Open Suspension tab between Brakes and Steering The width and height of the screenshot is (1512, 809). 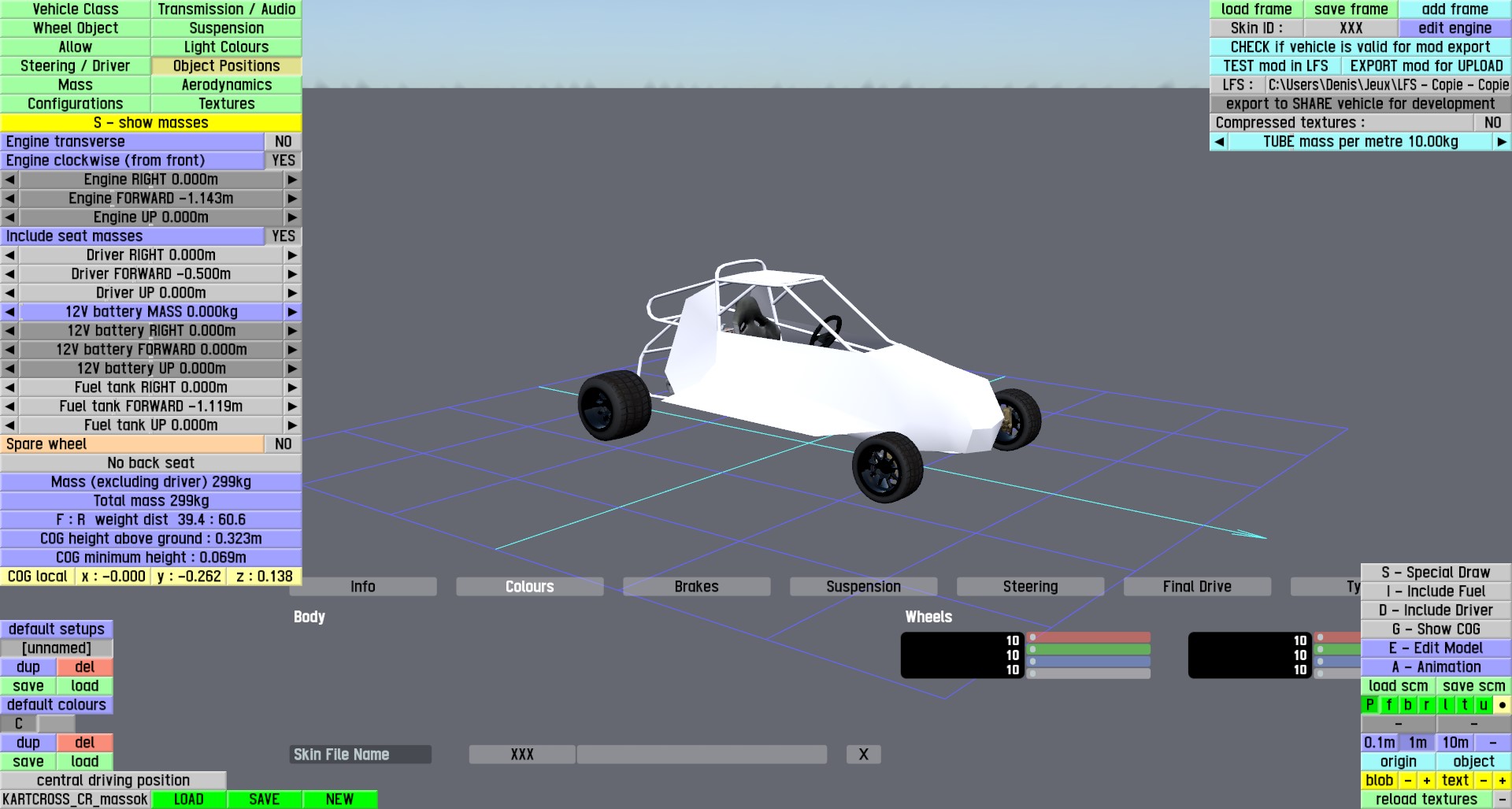tap(864, 587)
